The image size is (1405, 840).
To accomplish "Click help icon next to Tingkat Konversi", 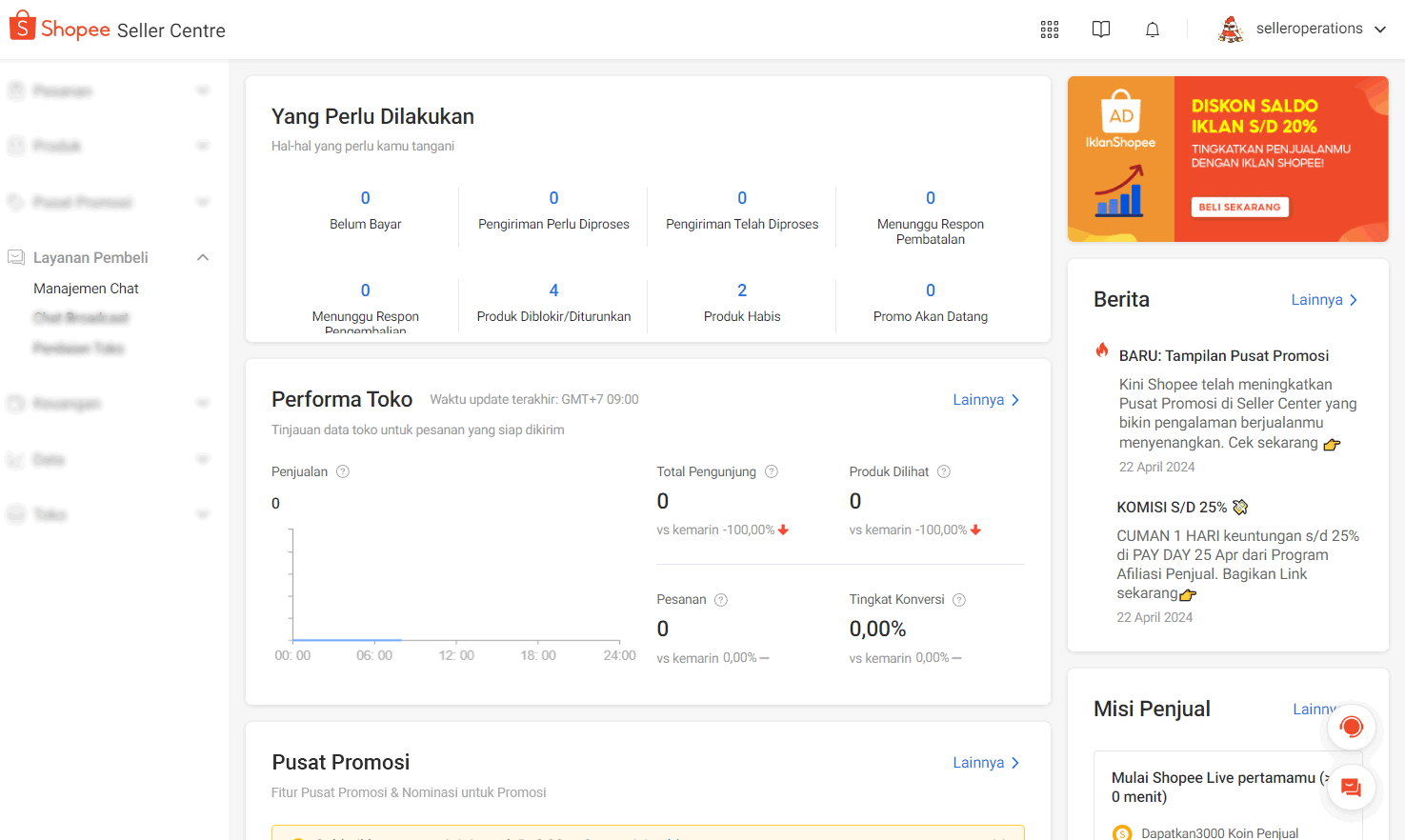I will point(959,600).
